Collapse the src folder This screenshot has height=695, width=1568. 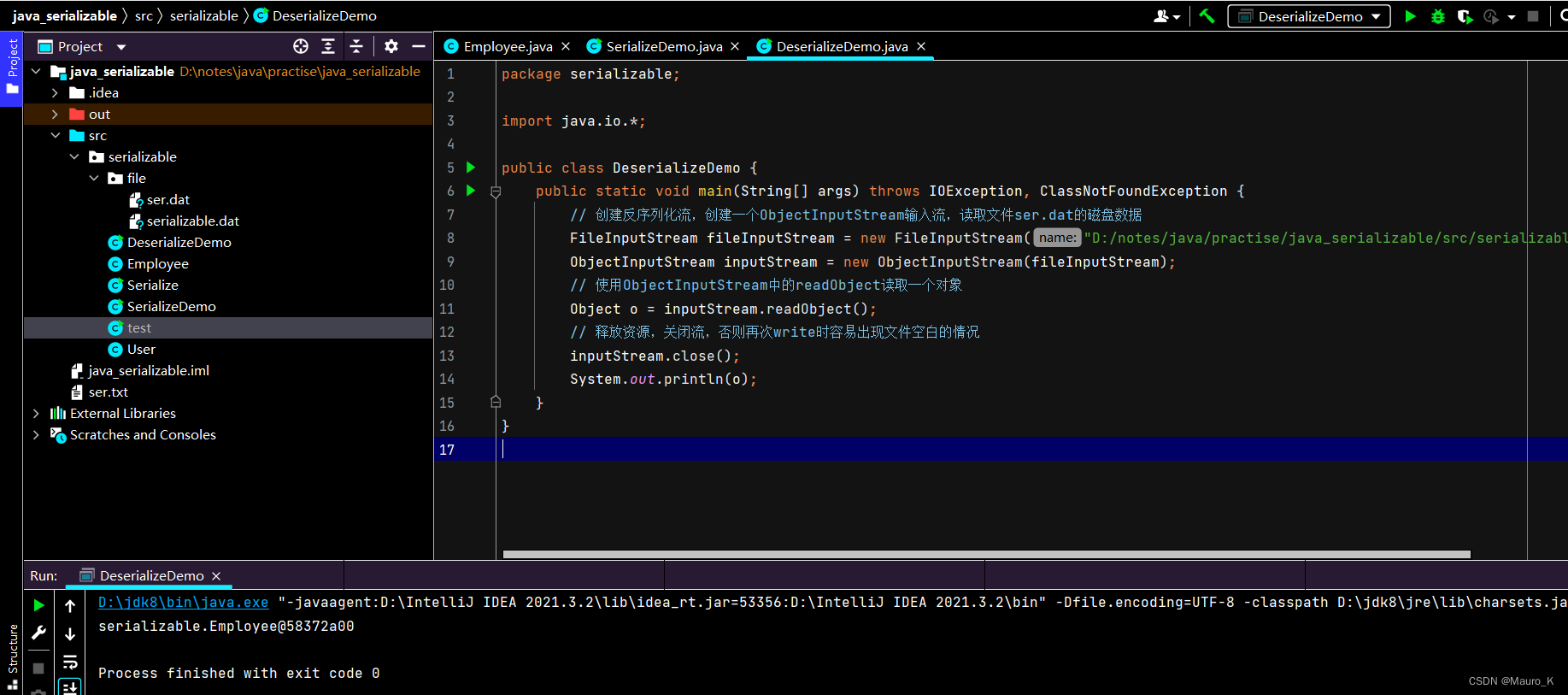point(55,135)
